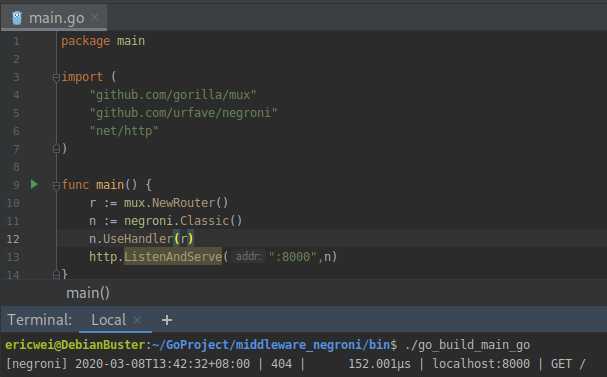
Task: Click mux.NewRouter() call
Action: click(176, 202)
